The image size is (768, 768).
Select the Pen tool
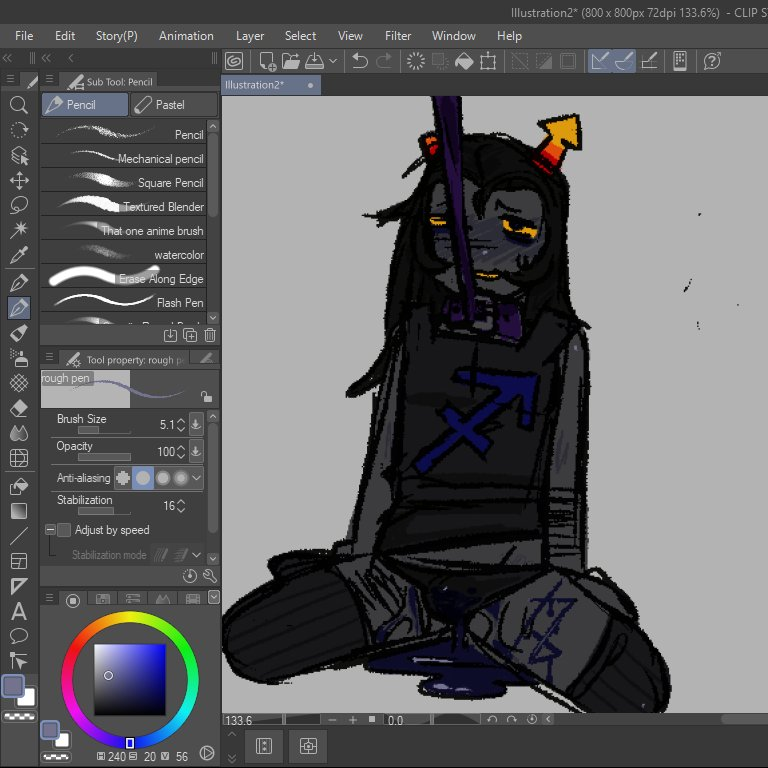19,283
